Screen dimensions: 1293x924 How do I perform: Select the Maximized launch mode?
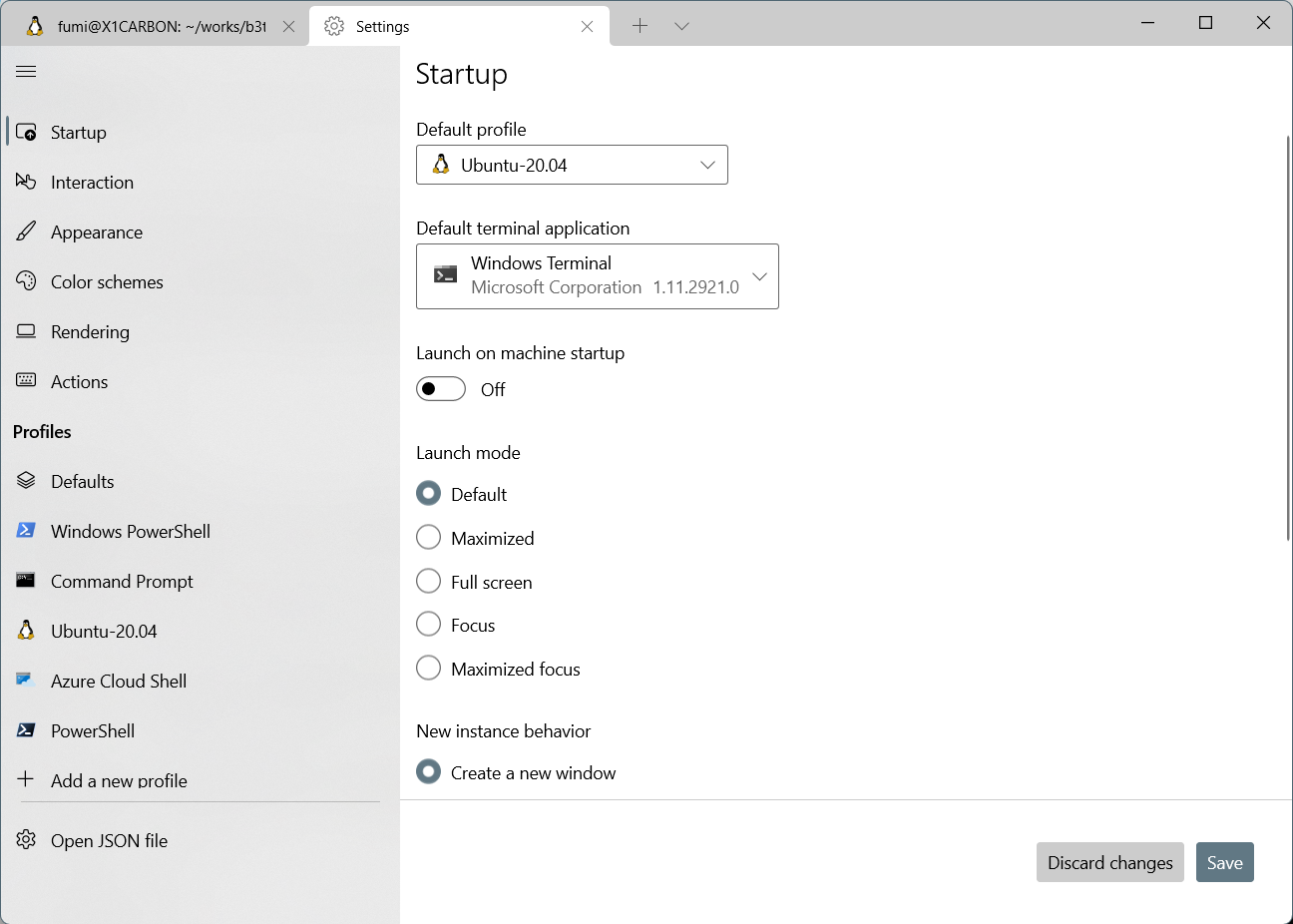coord(429,538)
